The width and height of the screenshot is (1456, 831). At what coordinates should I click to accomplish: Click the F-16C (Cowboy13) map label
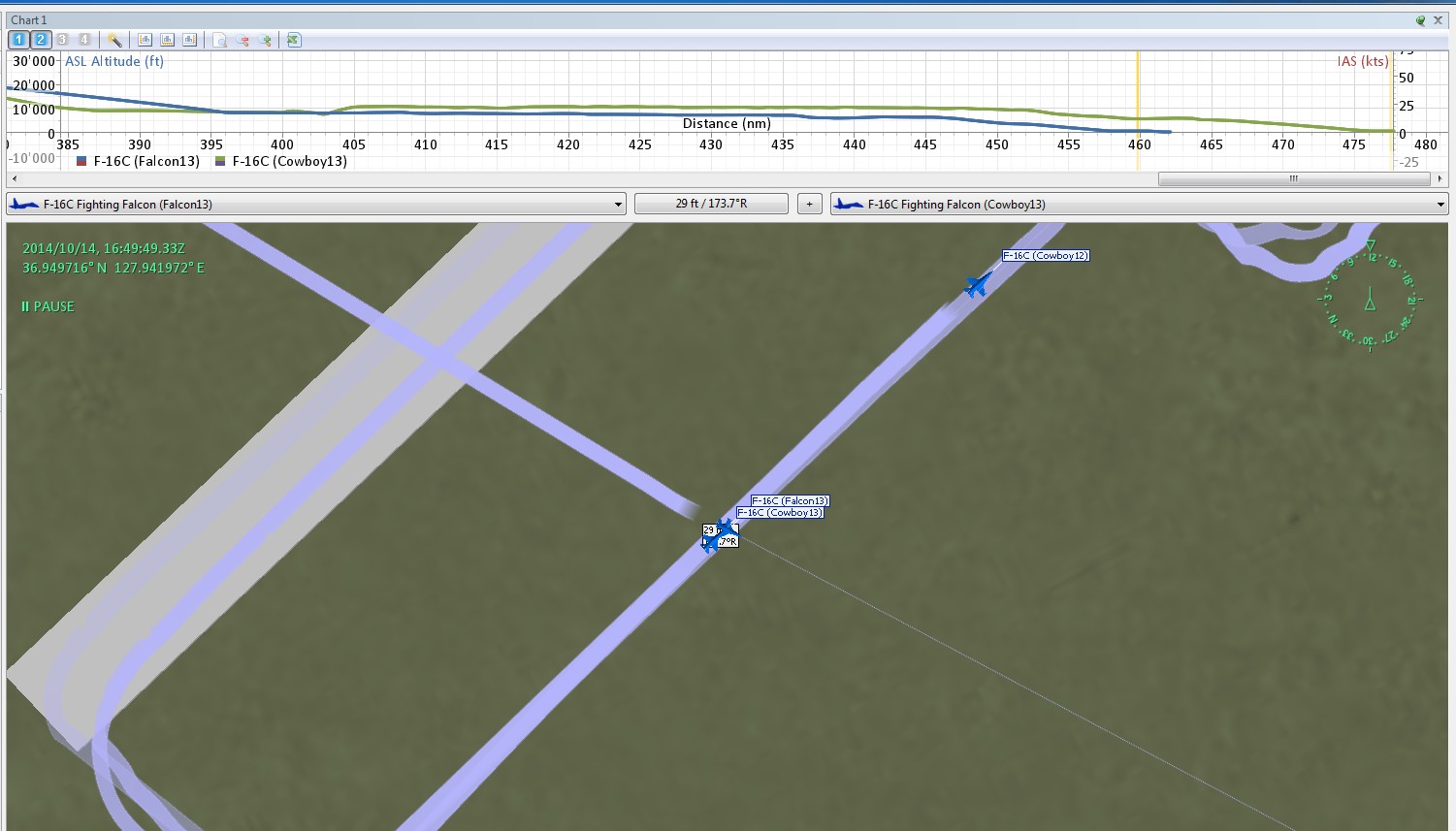[x=780, y=513]
